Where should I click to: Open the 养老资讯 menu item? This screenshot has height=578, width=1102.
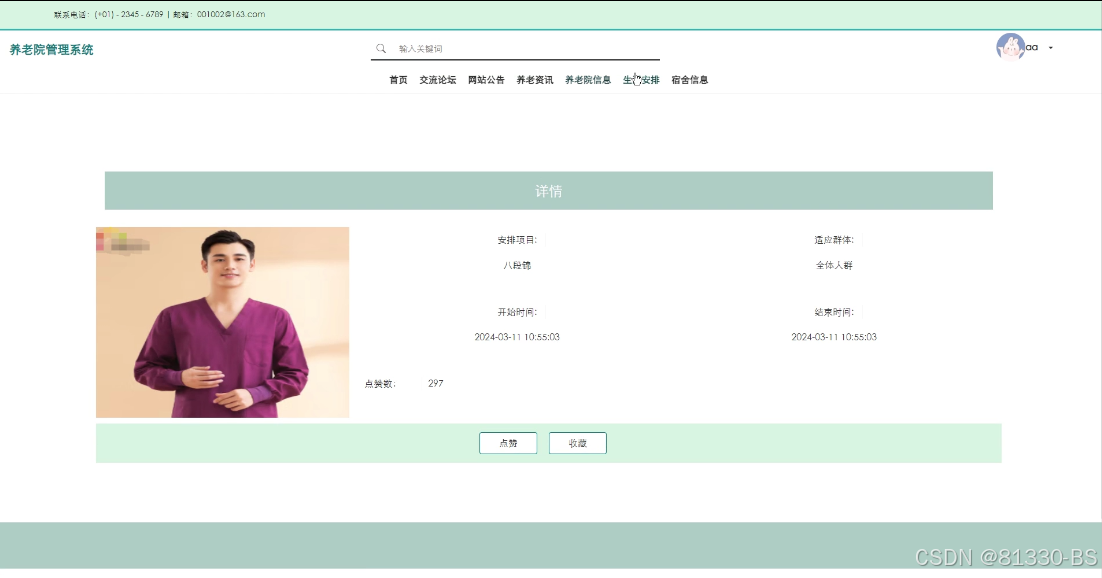tap(535, 80)
